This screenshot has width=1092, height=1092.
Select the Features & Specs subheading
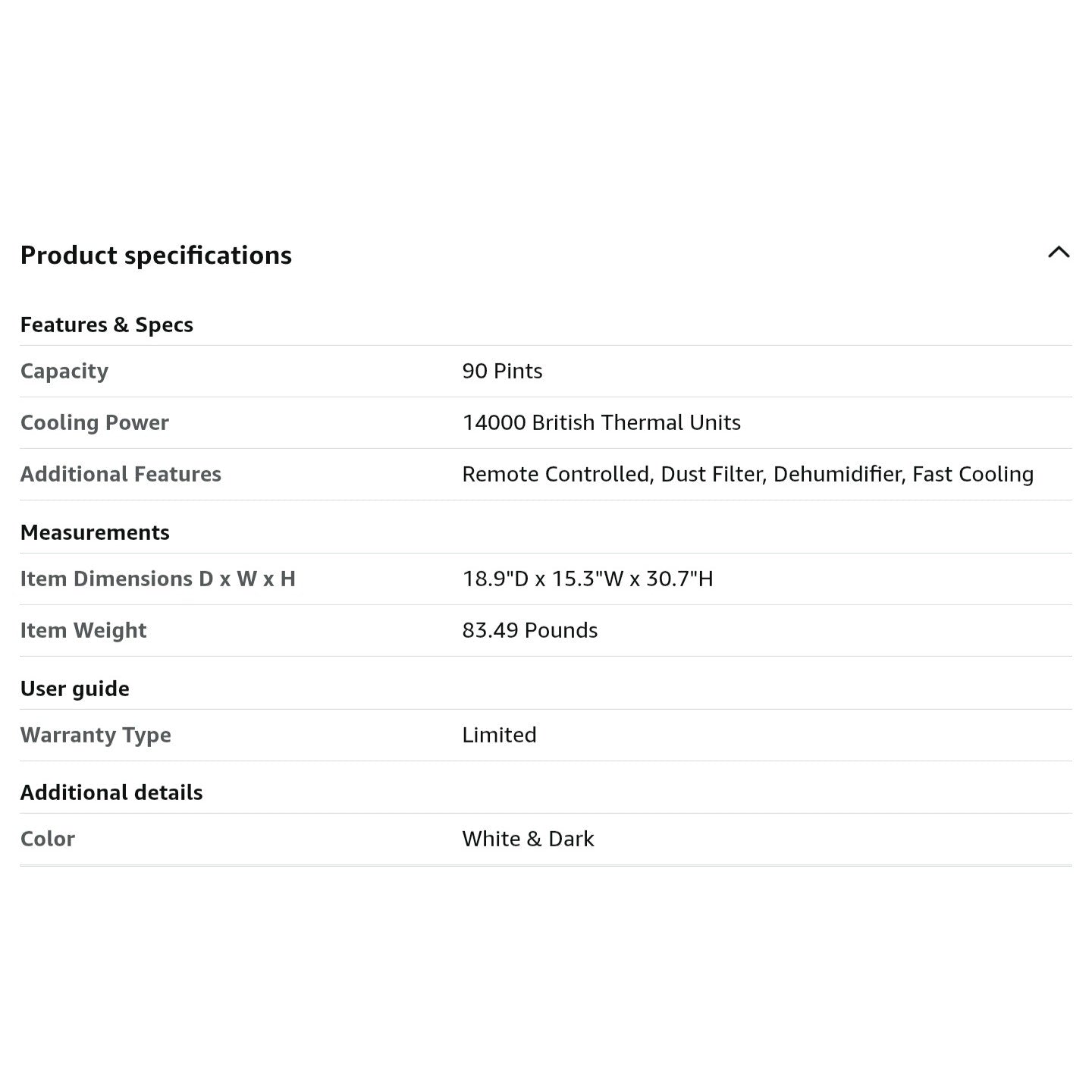tap(106, 325)
